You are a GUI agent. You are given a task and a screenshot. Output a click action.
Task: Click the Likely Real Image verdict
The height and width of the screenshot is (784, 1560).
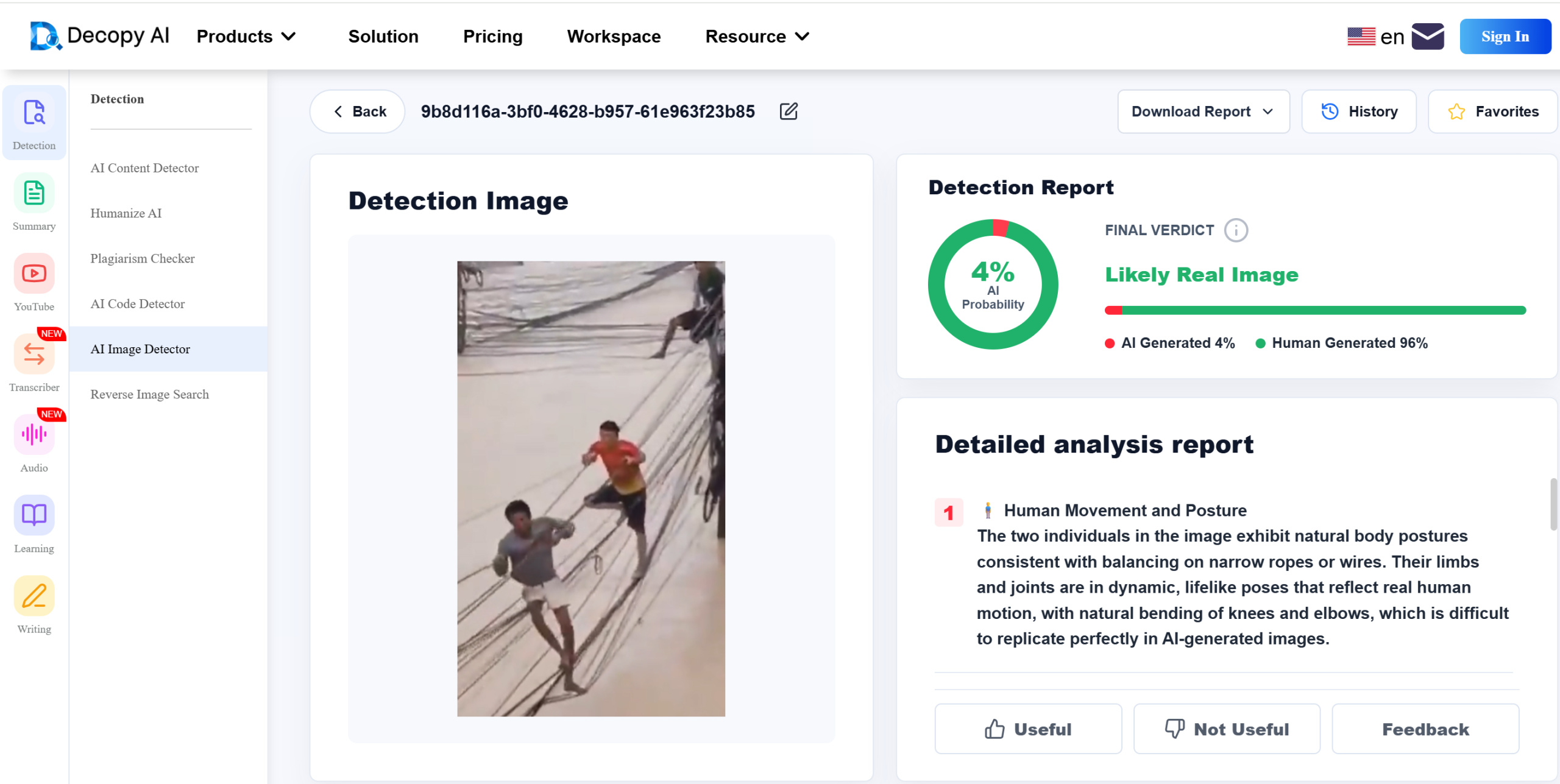1202,275
